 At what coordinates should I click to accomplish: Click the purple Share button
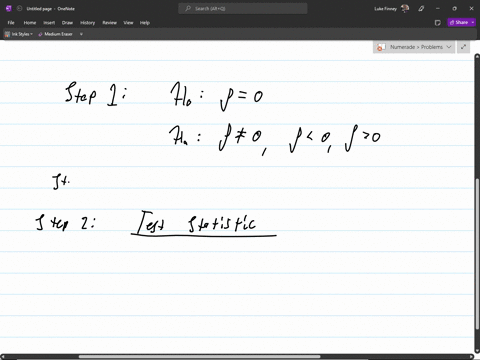tap(459, 22)
